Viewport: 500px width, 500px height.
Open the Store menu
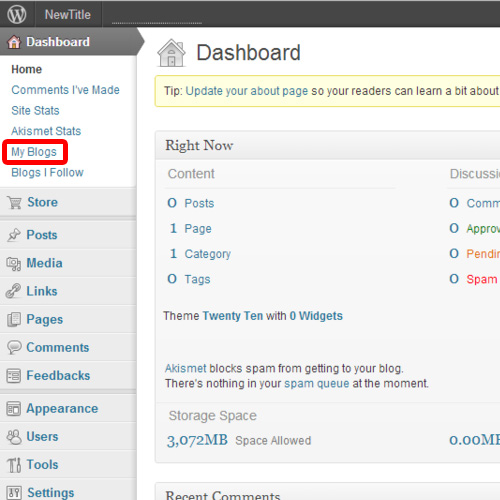point(68,202)
